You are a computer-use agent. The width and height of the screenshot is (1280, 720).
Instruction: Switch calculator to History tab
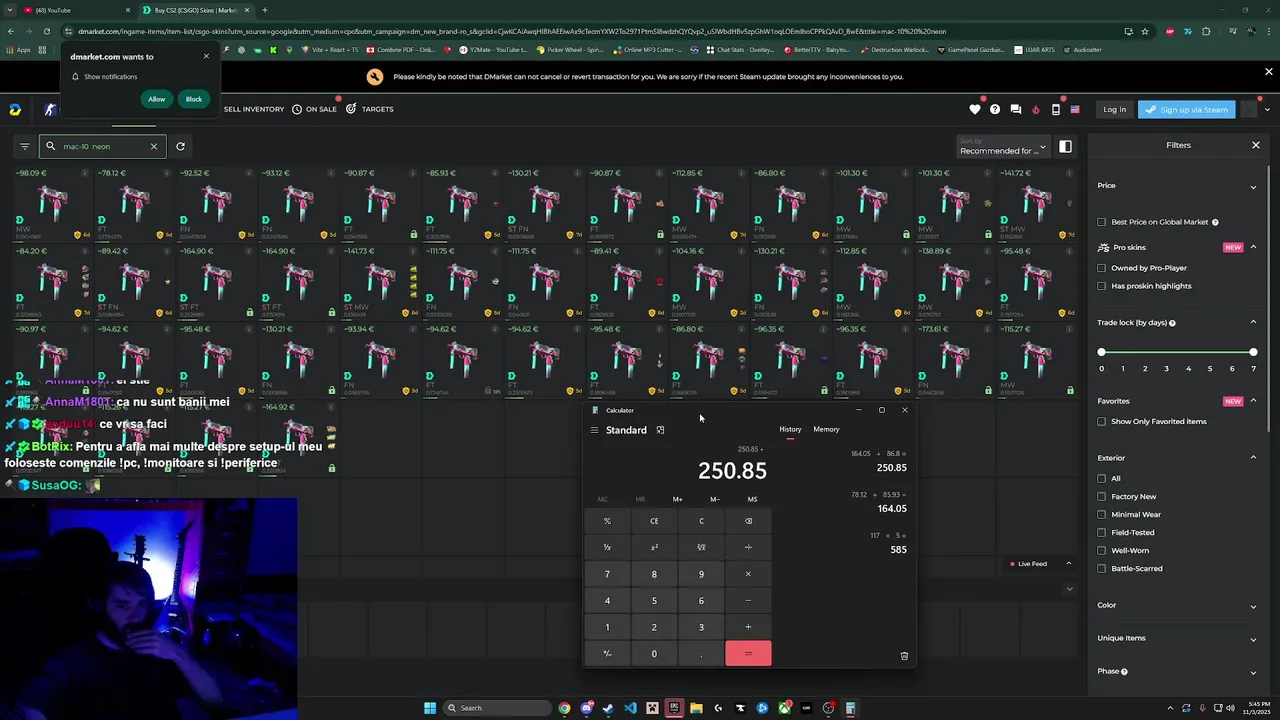790,429
